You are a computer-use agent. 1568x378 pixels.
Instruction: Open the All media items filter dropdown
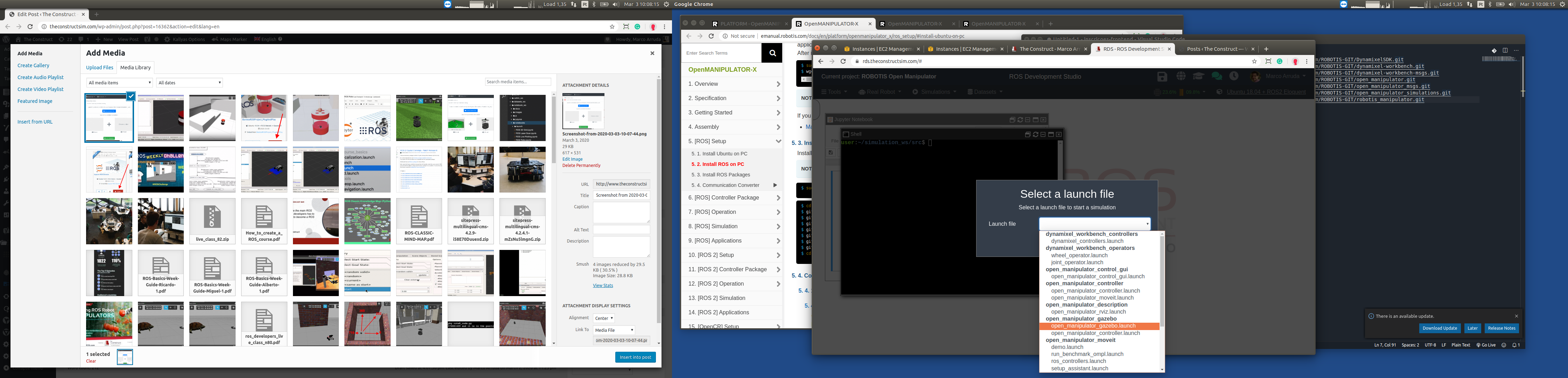tap(120, 83)
